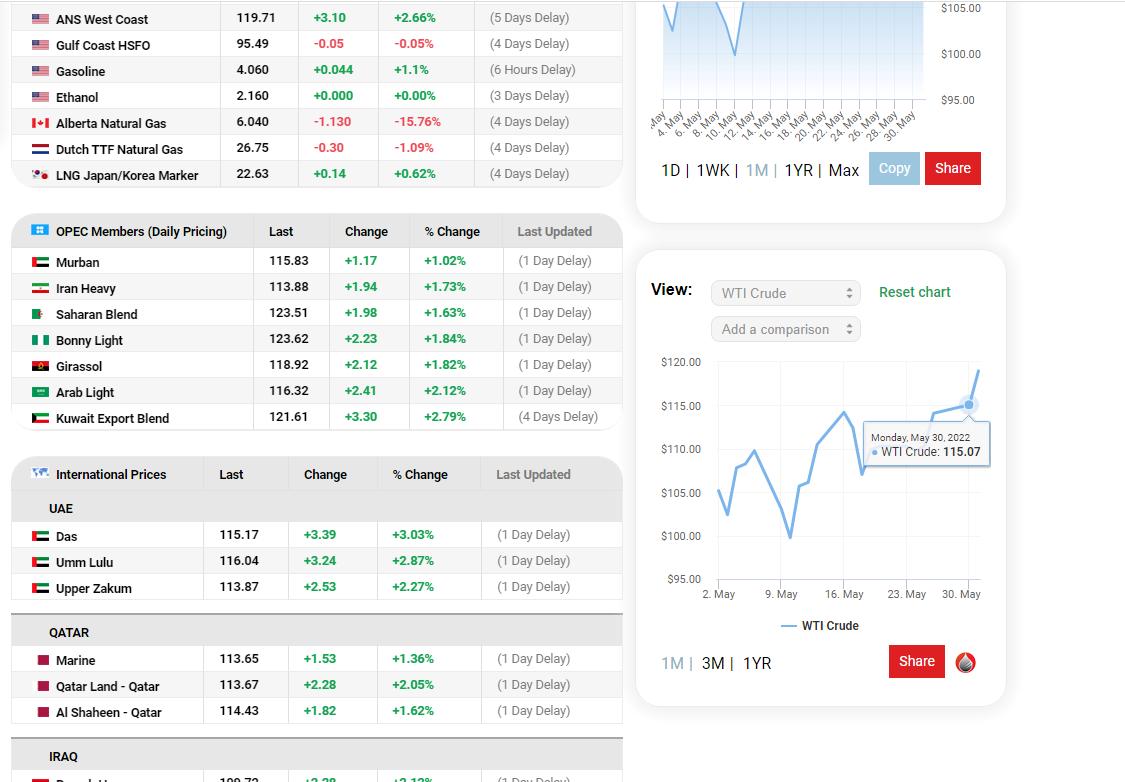
Task: Click the Qatar flag beside Al Shaheen - Qatar
Action: coord(43,712)
